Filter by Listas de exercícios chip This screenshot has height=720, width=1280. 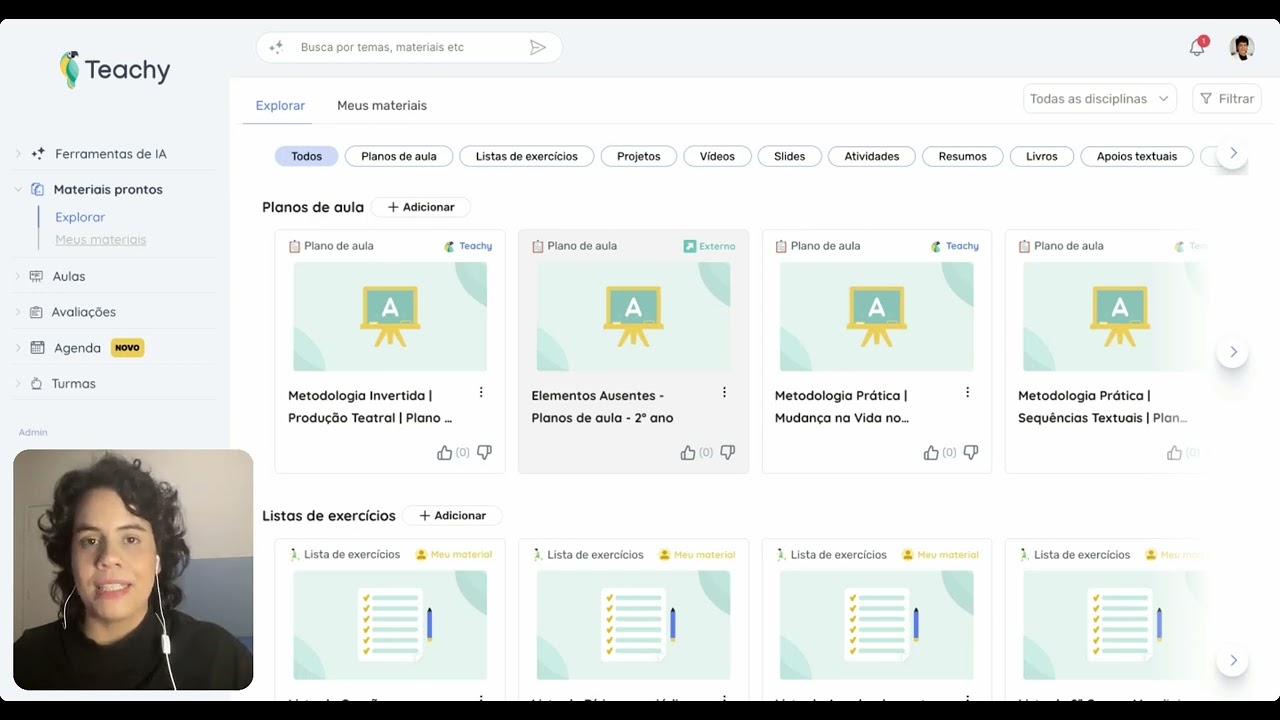coord(527,156)
